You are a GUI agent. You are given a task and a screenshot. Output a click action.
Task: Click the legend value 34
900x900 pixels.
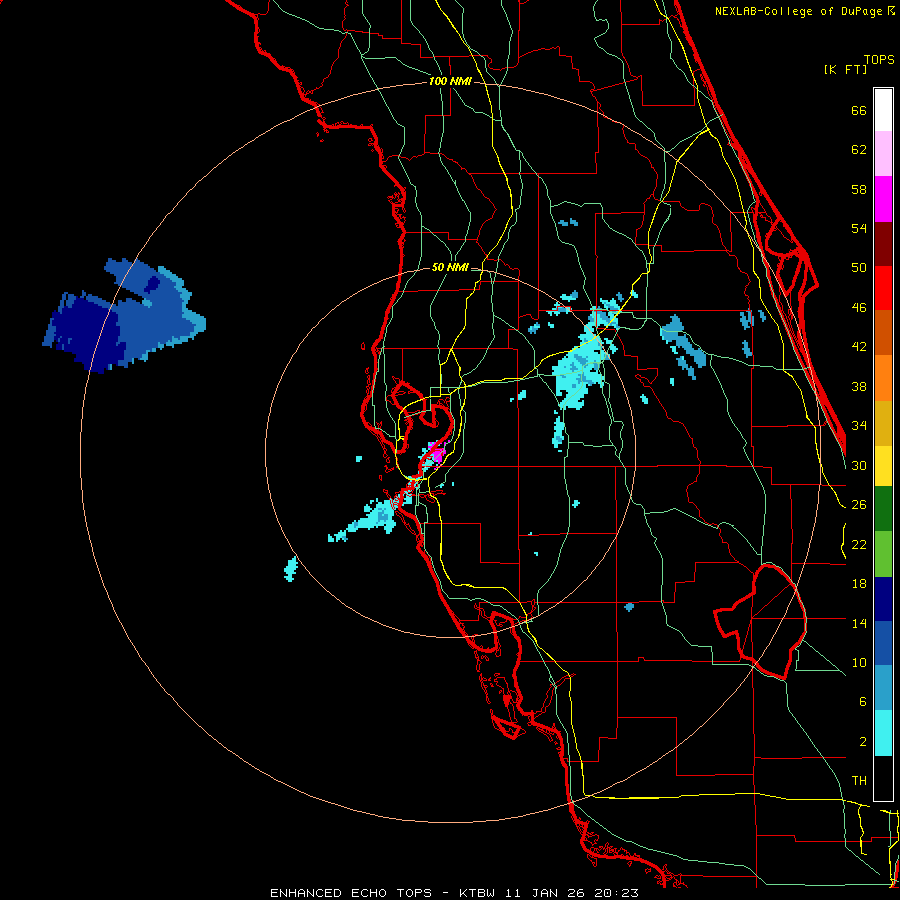coord(859,426)
